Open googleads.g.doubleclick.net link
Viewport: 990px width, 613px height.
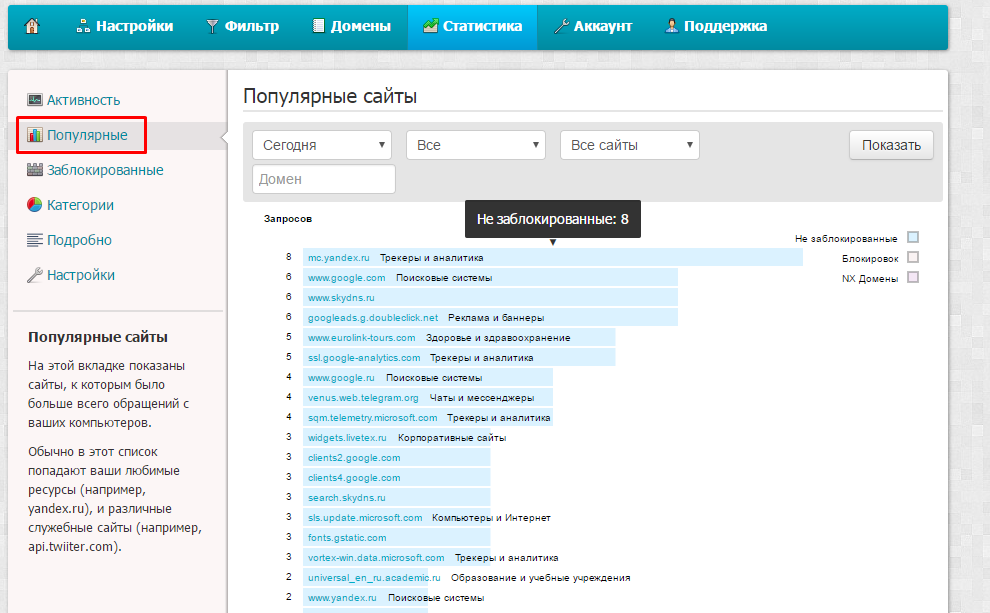coord(373,318)
